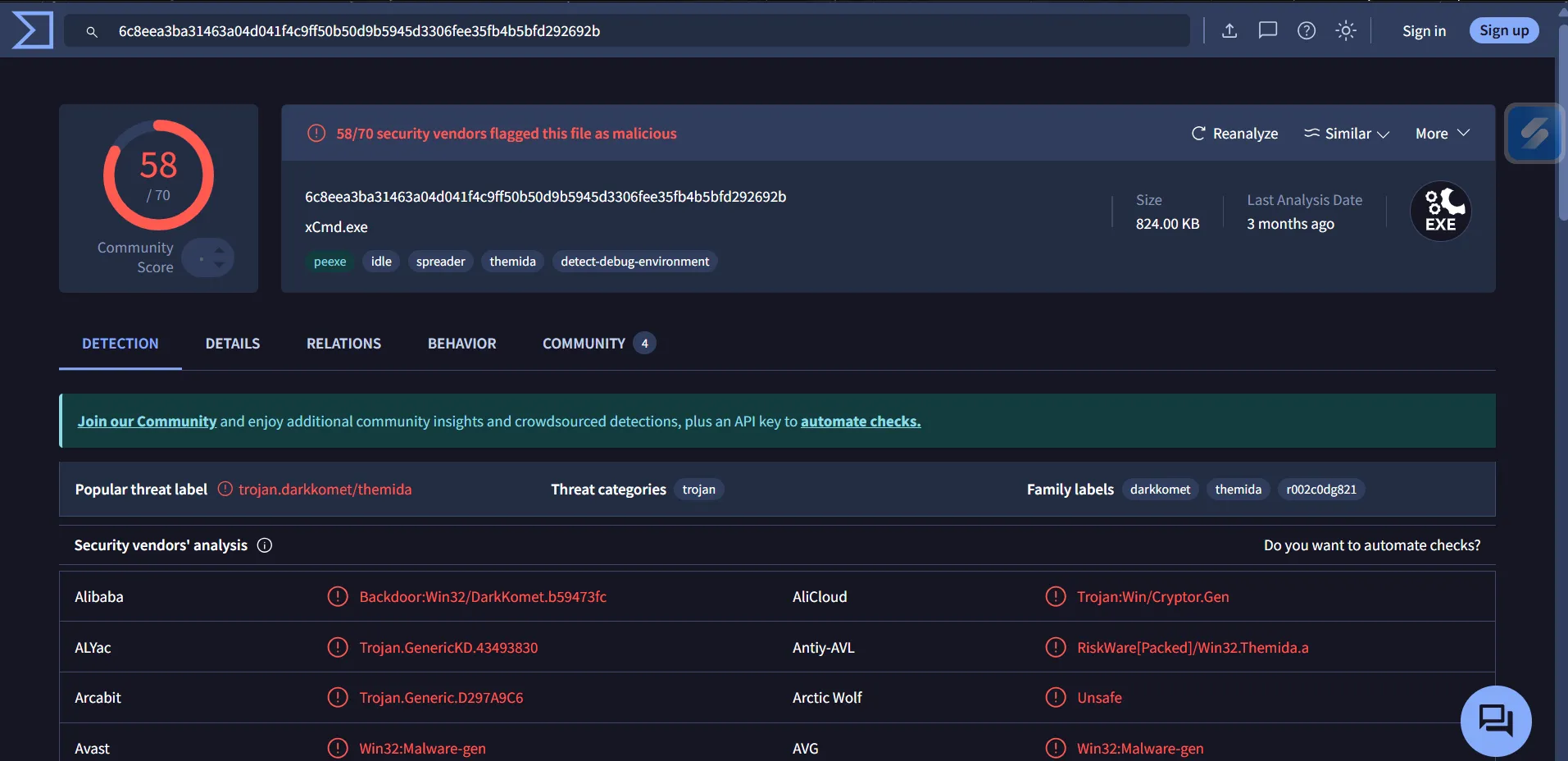Click the alert icon for Antiy-AVL detection
The image size is (1568, 761).
tap(1056, 647)
